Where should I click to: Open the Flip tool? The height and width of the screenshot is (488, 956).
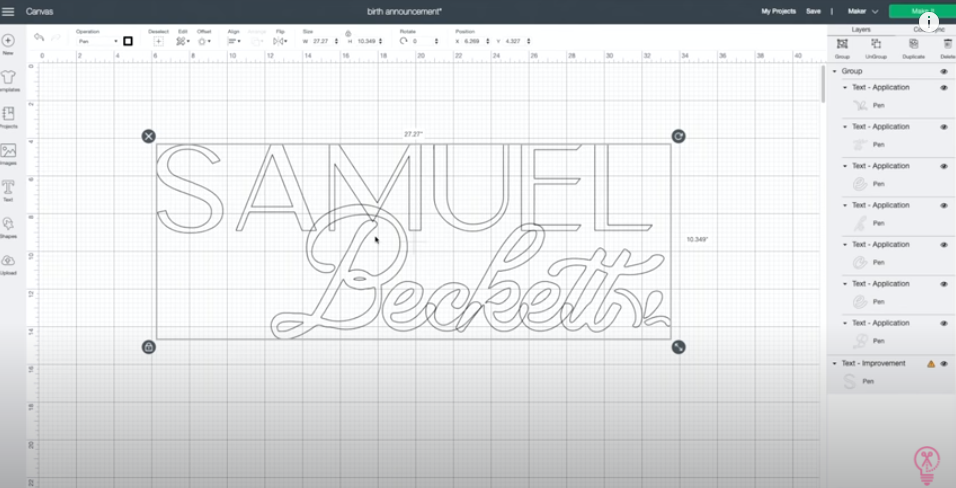click(x=279, y=41)
